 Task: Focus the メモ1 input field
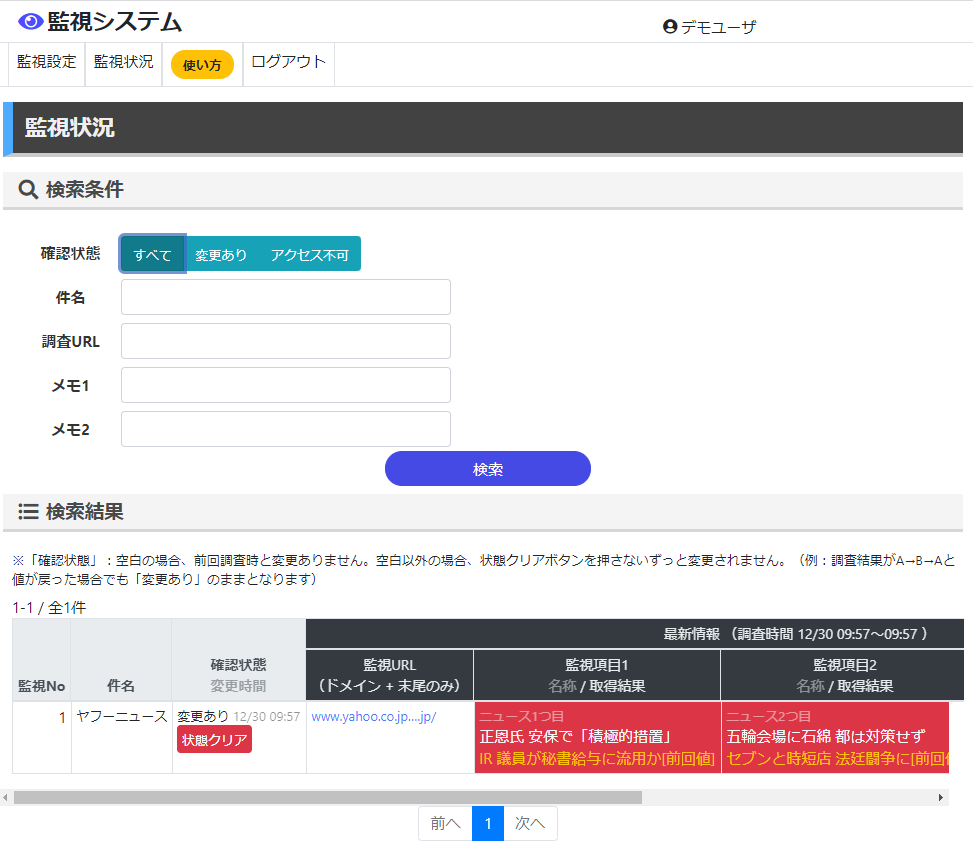pyautogui.click(x=285, y=385)
